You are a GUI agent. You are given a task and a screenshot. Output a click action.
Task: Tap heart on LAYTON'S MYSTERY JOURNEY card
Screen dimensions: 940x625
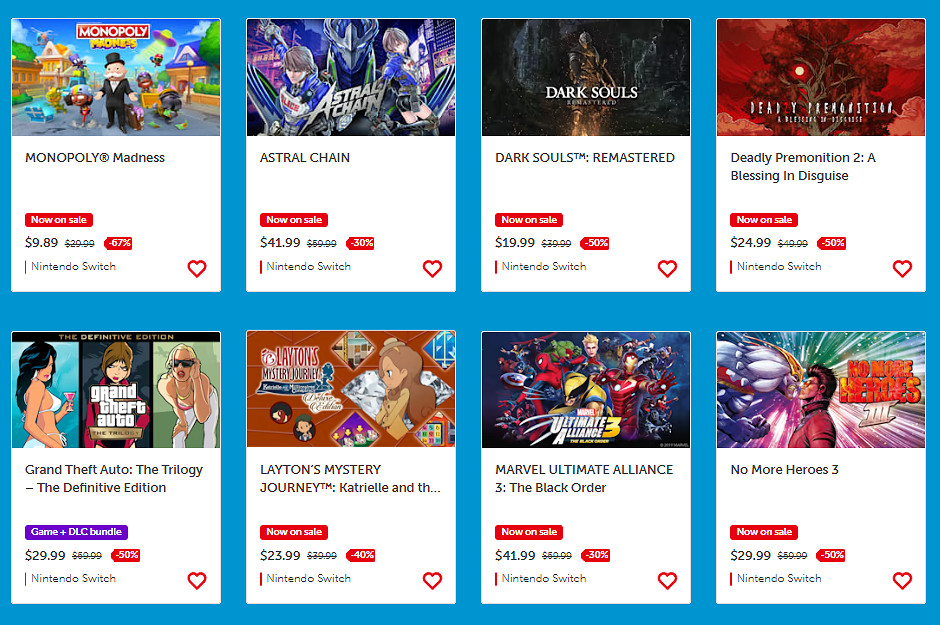[x=432, y=580]
